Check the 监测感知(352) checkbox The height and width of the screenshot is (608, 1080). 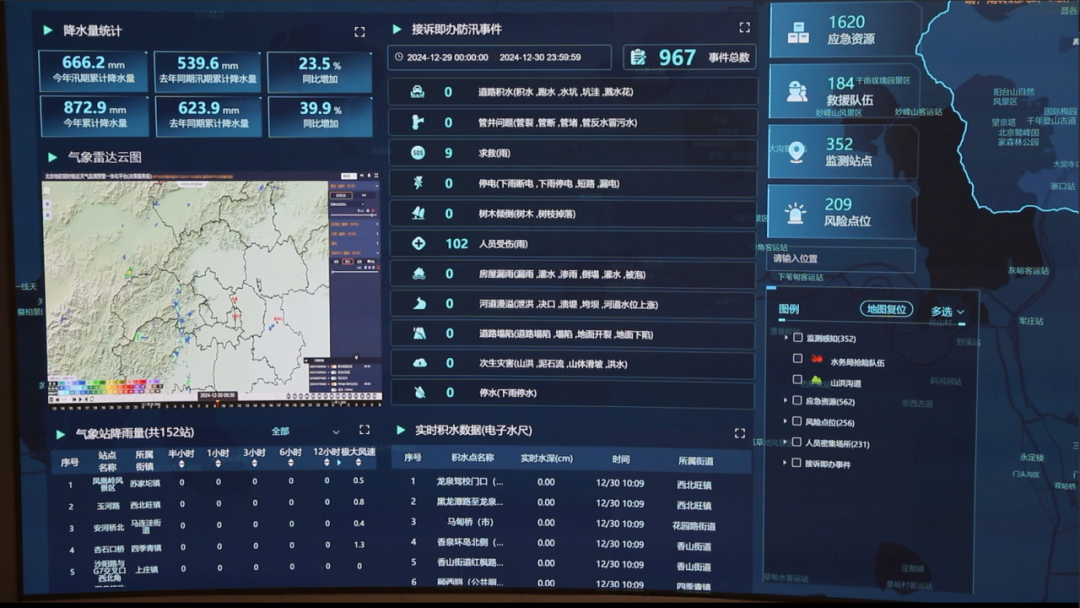click(798, 337)
